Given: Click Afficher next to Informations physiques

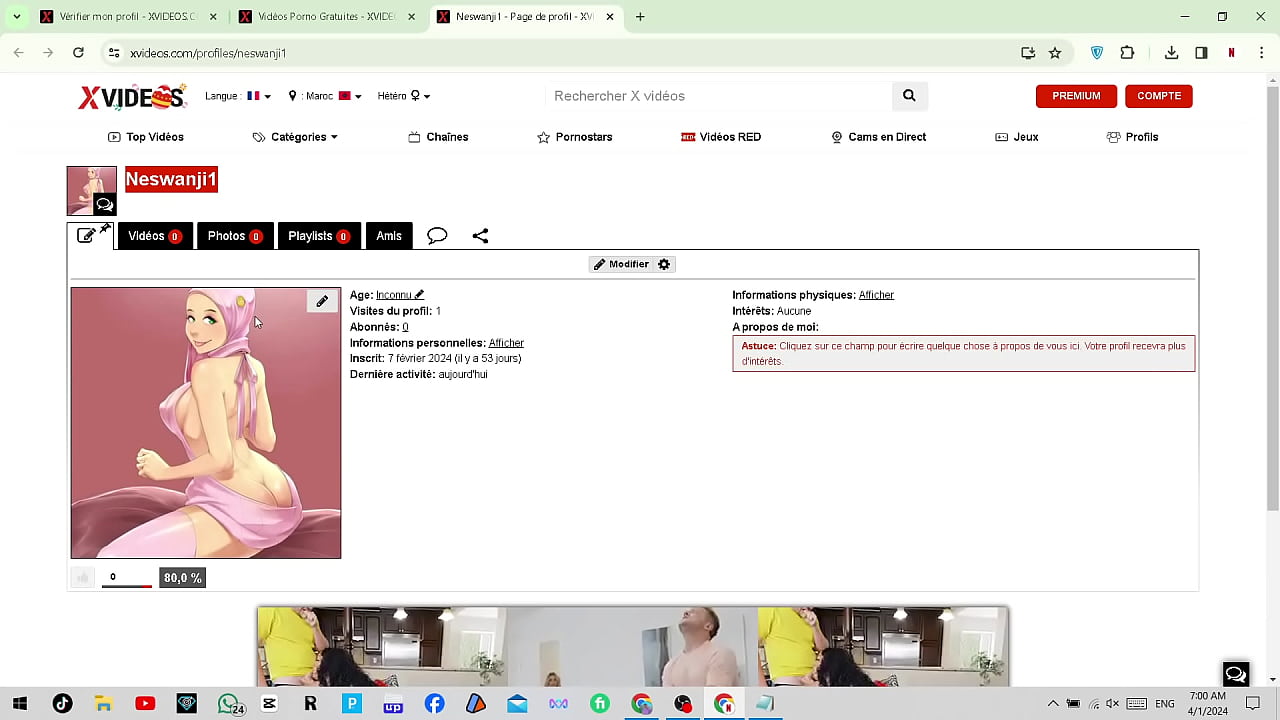Looking at the screenshot, I should [x=876, y=295].
